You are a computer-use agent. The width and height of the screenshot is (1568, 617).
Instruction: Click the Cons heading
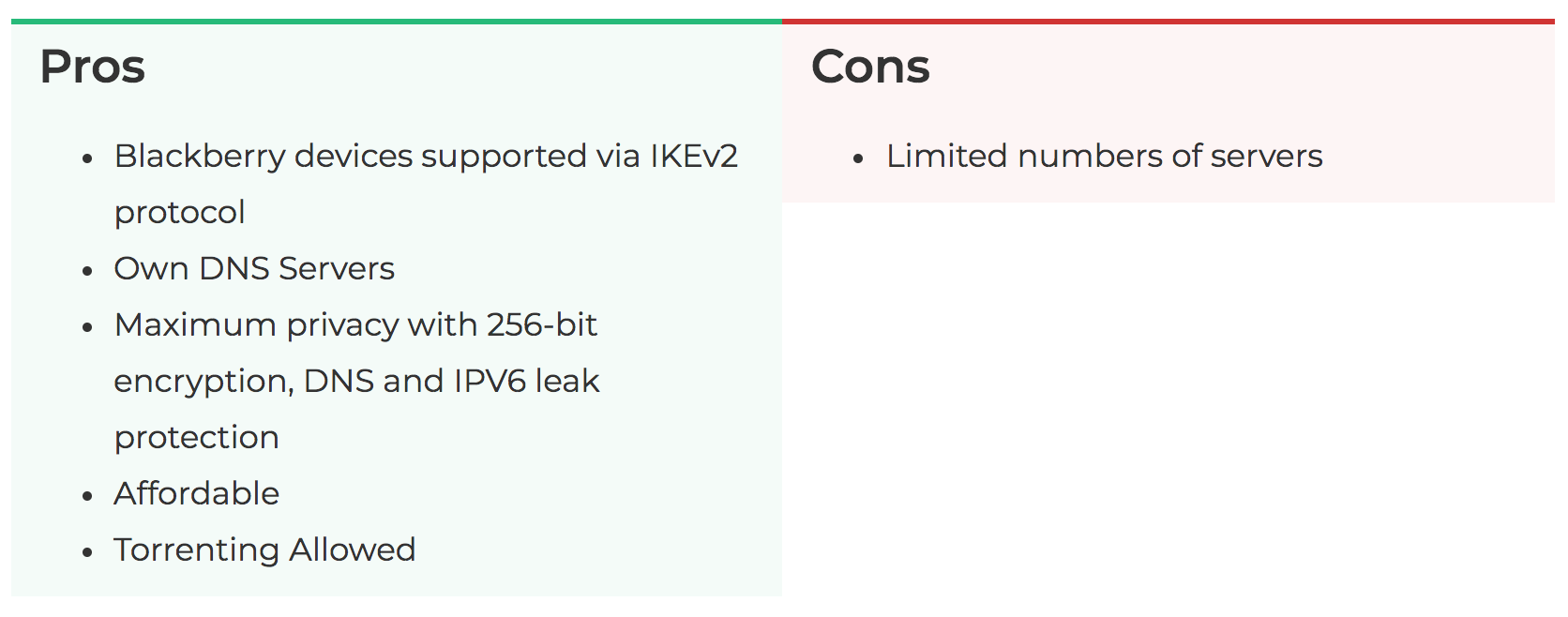(870, 68)
